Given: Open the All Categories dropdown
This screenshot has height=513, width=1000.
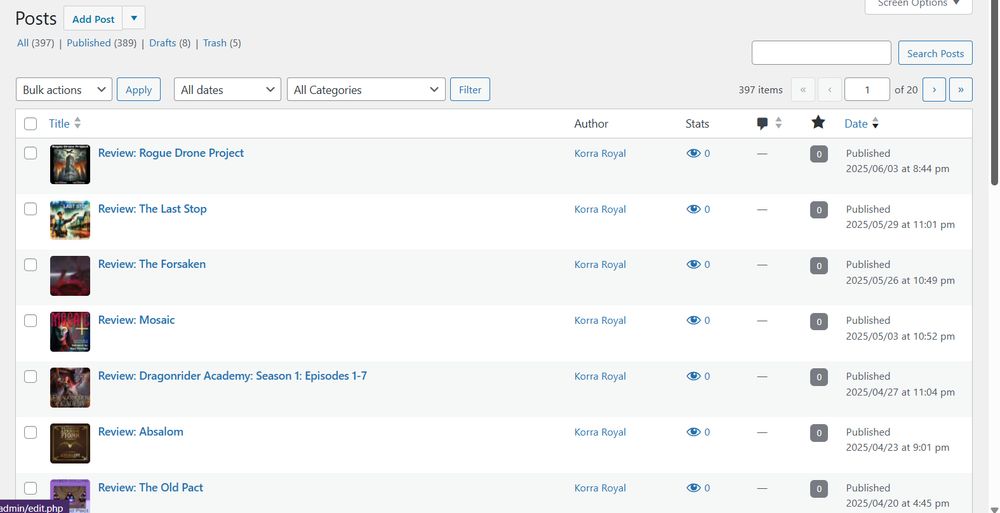Looking at the screenshot, I should pos(366,90).
